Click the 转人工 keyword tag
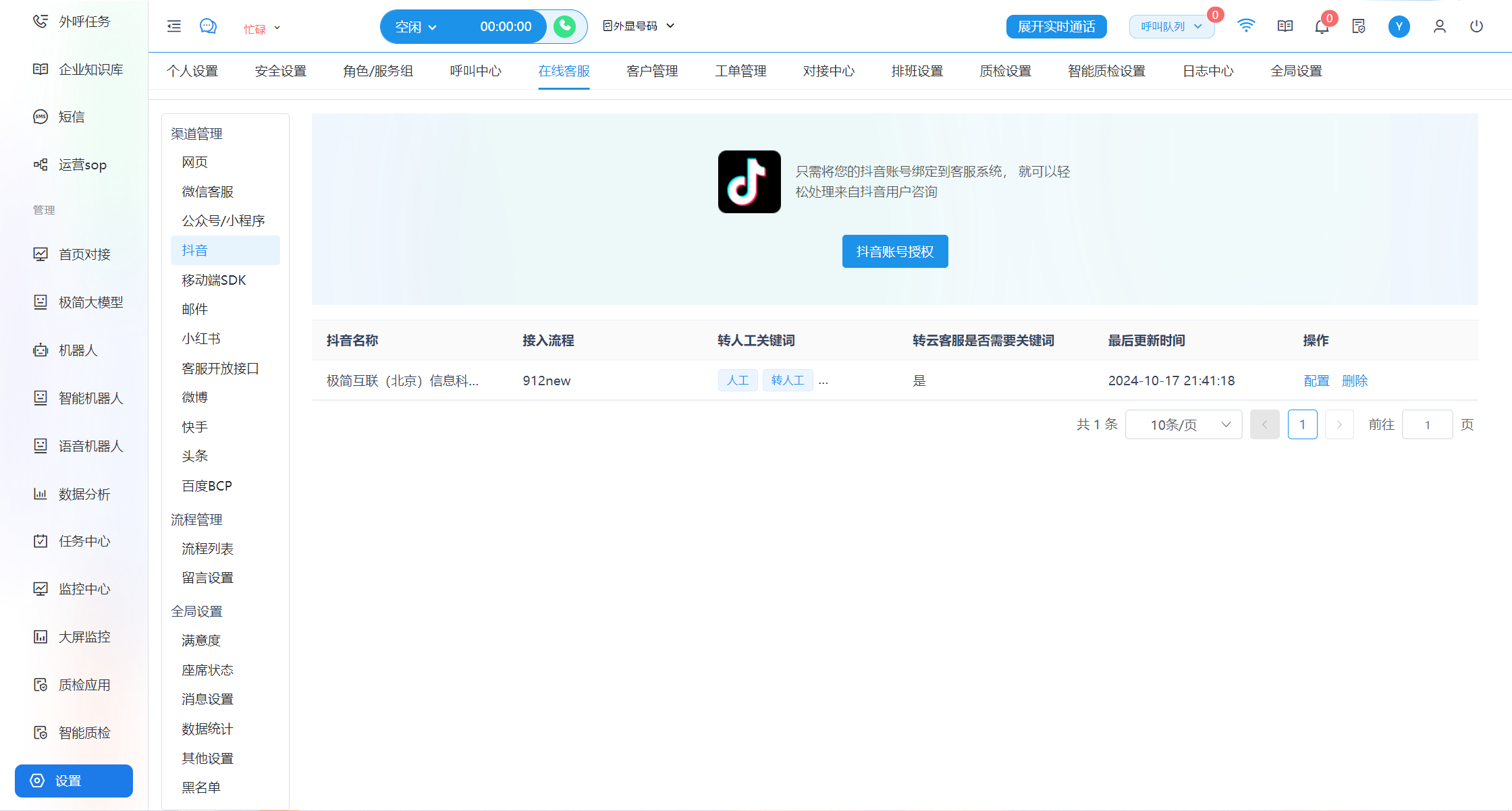Screen dimensions: 1512x811 (788, 381)
